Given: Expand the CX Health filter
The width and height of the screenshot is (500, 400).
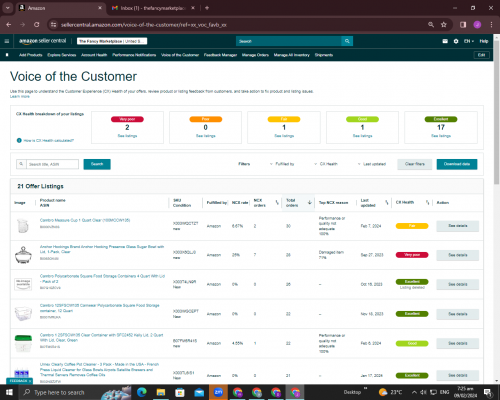Looking at the screenshot, I should (x=326, y=164).
